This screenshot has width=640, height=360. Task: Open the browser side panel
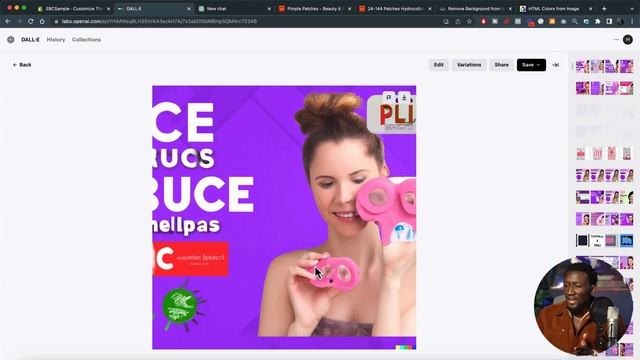click(609, 21)
